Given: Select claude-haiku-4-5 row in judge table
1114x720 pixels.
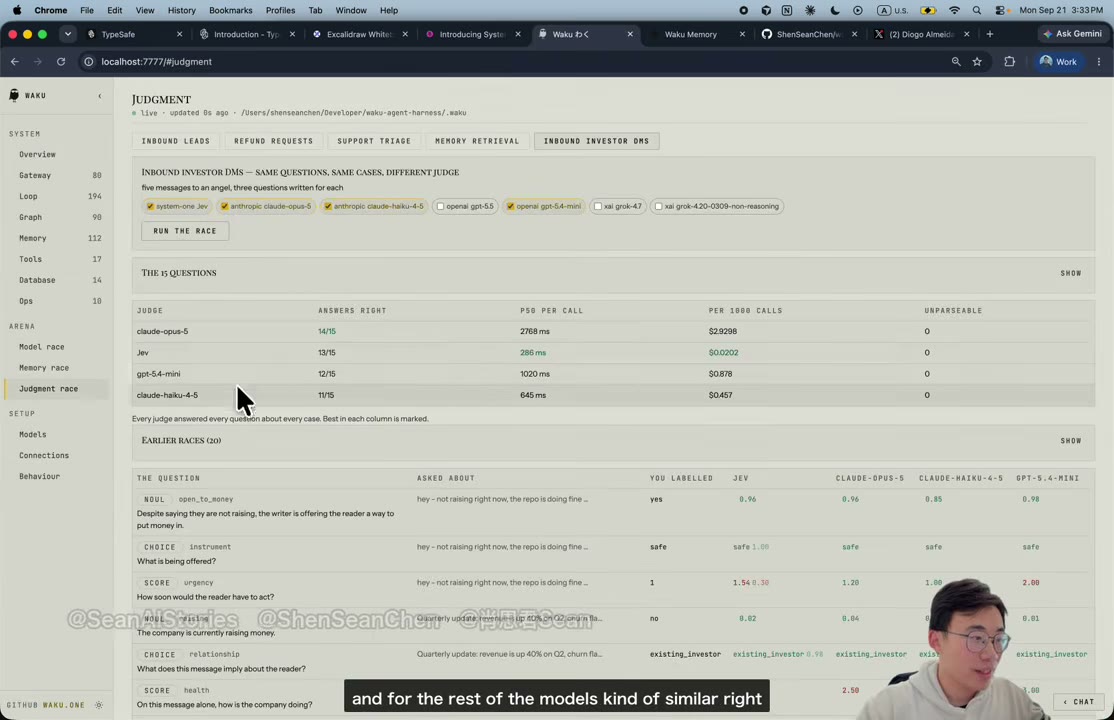Looking at the screenshot, I should pyautogui.click(x=612, y=395).
